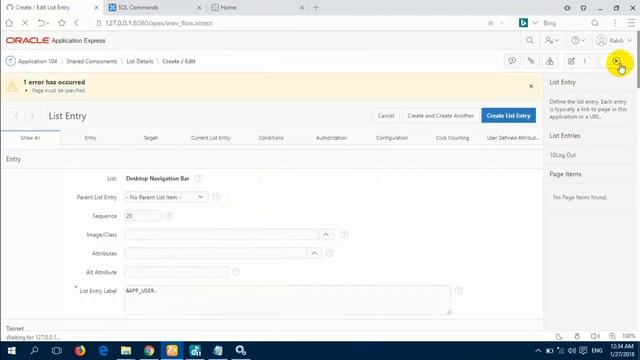Screen dimensions: 640x360
Task: Stop loading the page
Action: pos(25,23)
